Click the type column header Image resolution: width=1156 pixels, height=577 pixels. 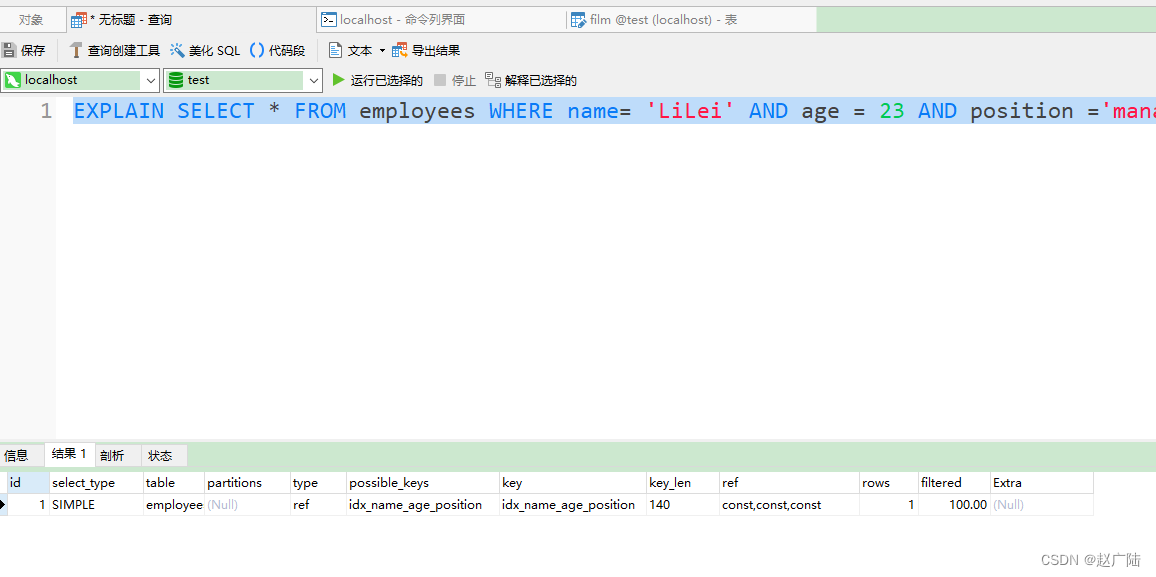point(318,483)
